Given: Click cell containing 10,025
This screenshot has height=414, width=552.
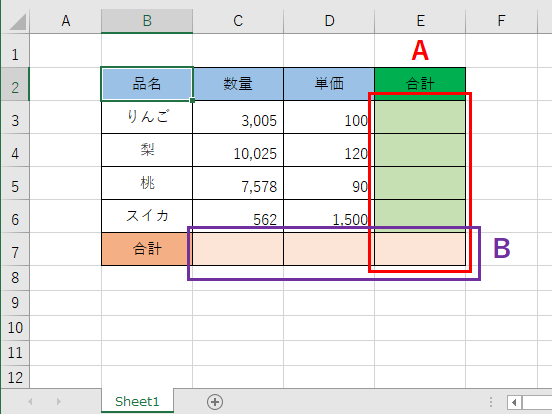Looking at the screenshot, I should (238, 150).
